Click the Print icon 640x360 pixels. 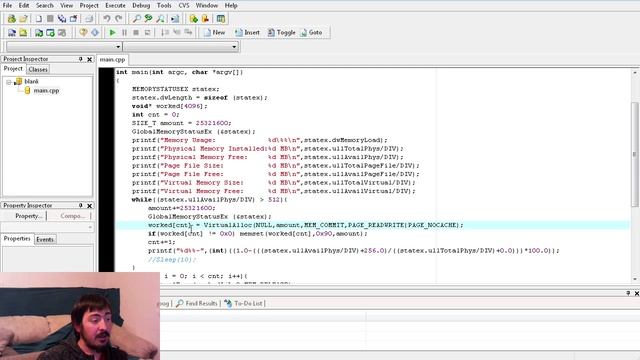(89, 19)
